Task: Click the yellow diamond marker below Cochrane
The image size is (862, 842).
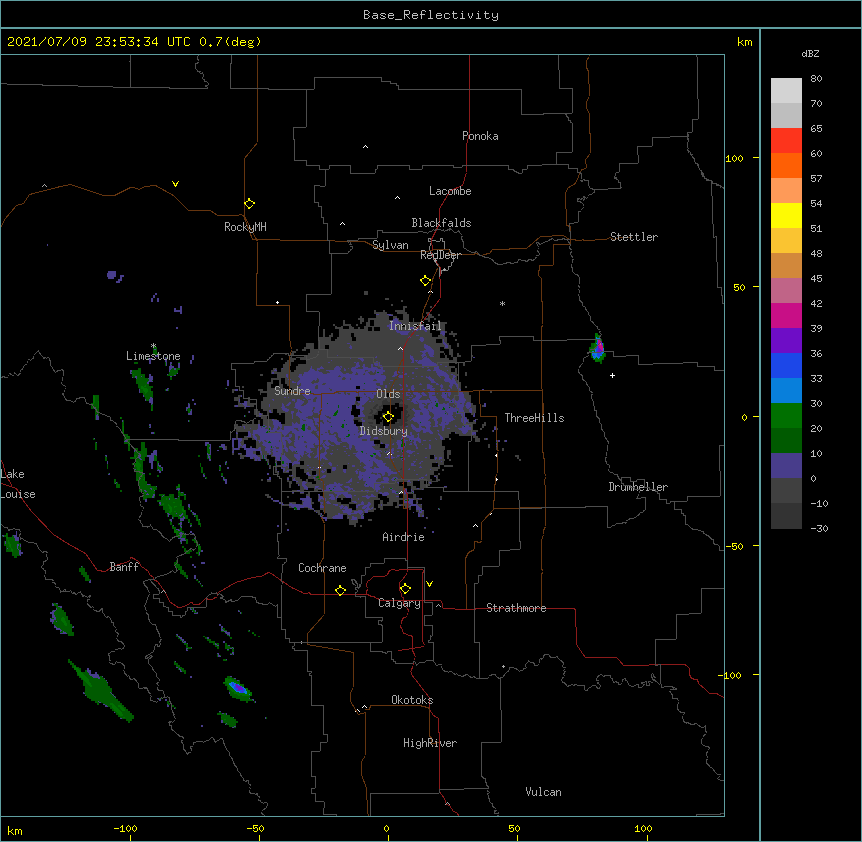Action: click(x=340, y=590)
